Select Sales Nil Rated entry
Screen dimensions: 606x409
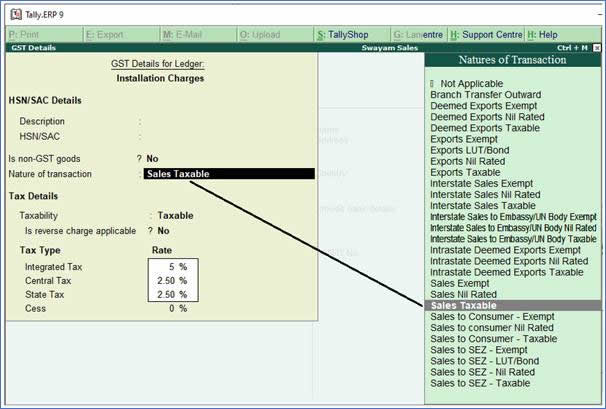(463, 295)
